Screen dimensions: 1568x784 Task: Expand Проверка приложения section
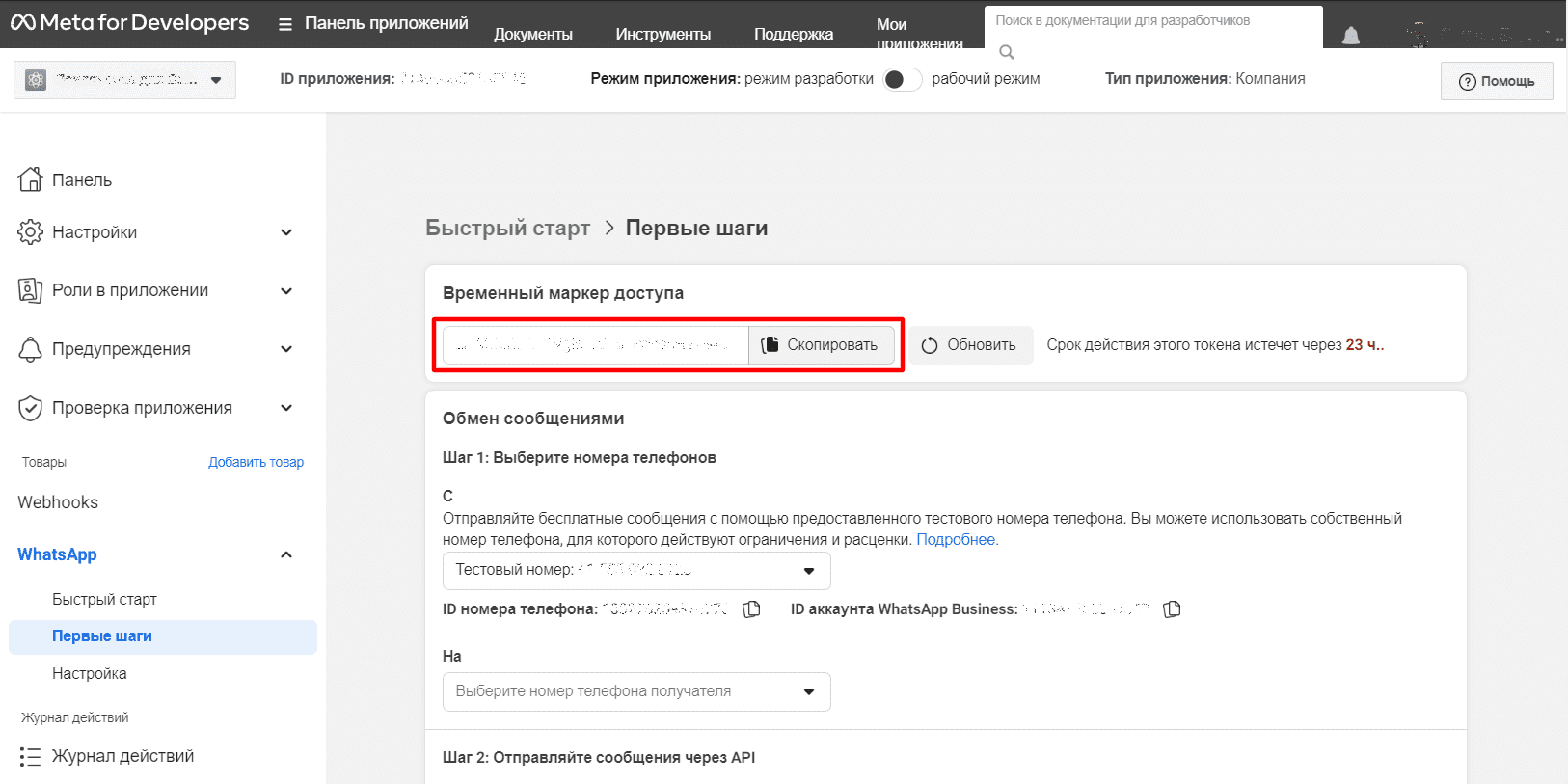[286, 408]
